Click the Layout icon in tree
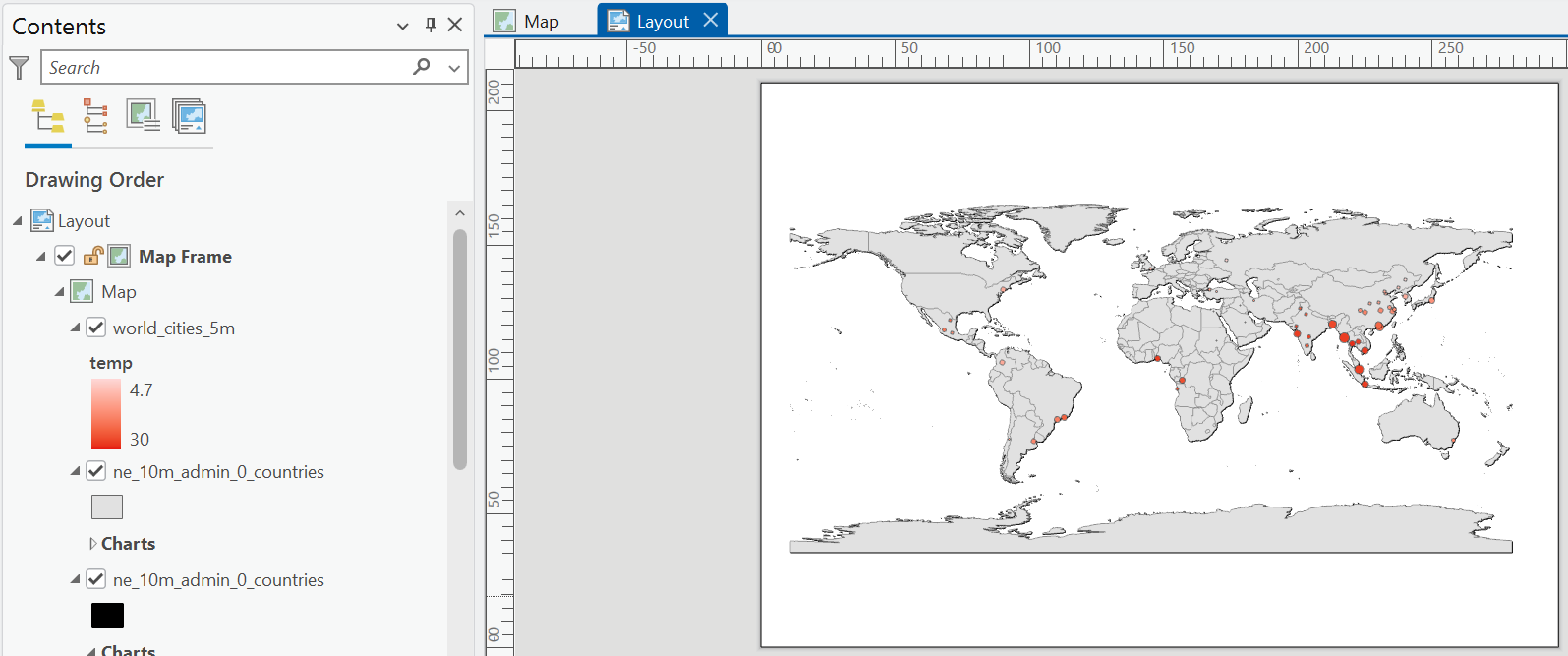This screenshot has width=1568, height=656. [42, 220]
